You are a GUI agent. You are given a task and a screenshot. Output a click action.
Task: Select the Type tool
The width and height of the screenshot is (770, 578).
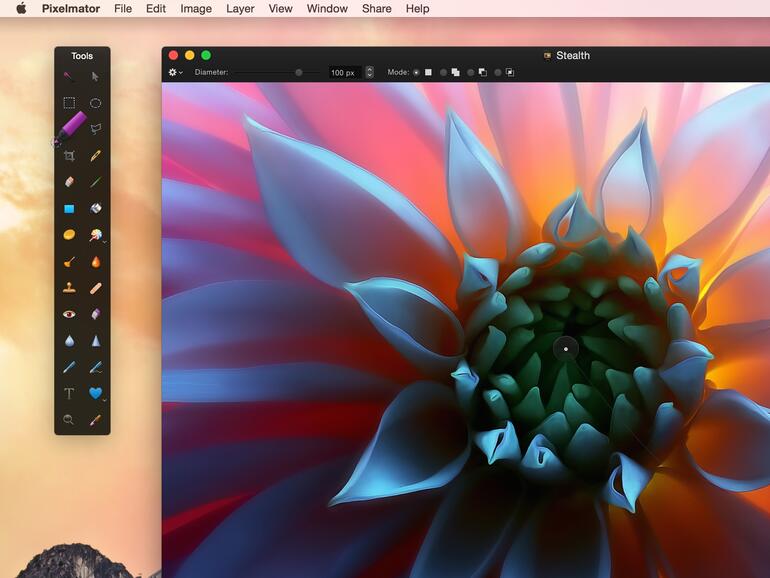(x=69, y=394)
